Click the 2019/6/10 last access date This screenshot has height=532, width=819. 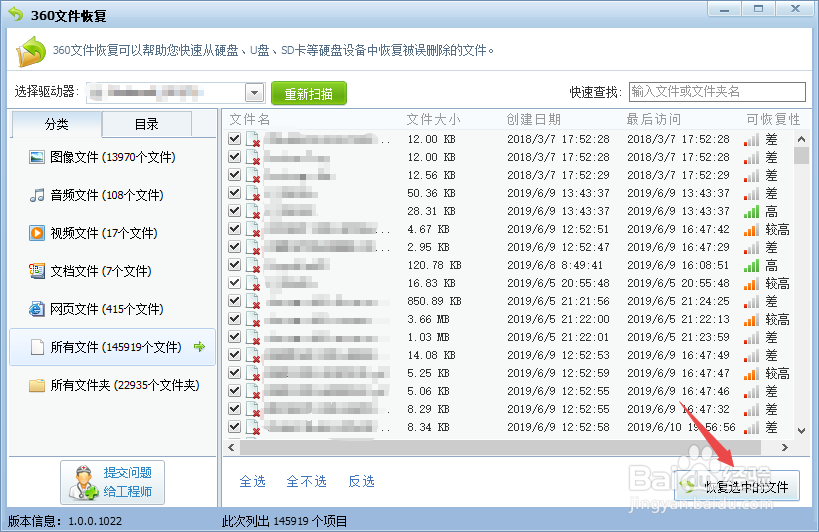tap(681, 427)
